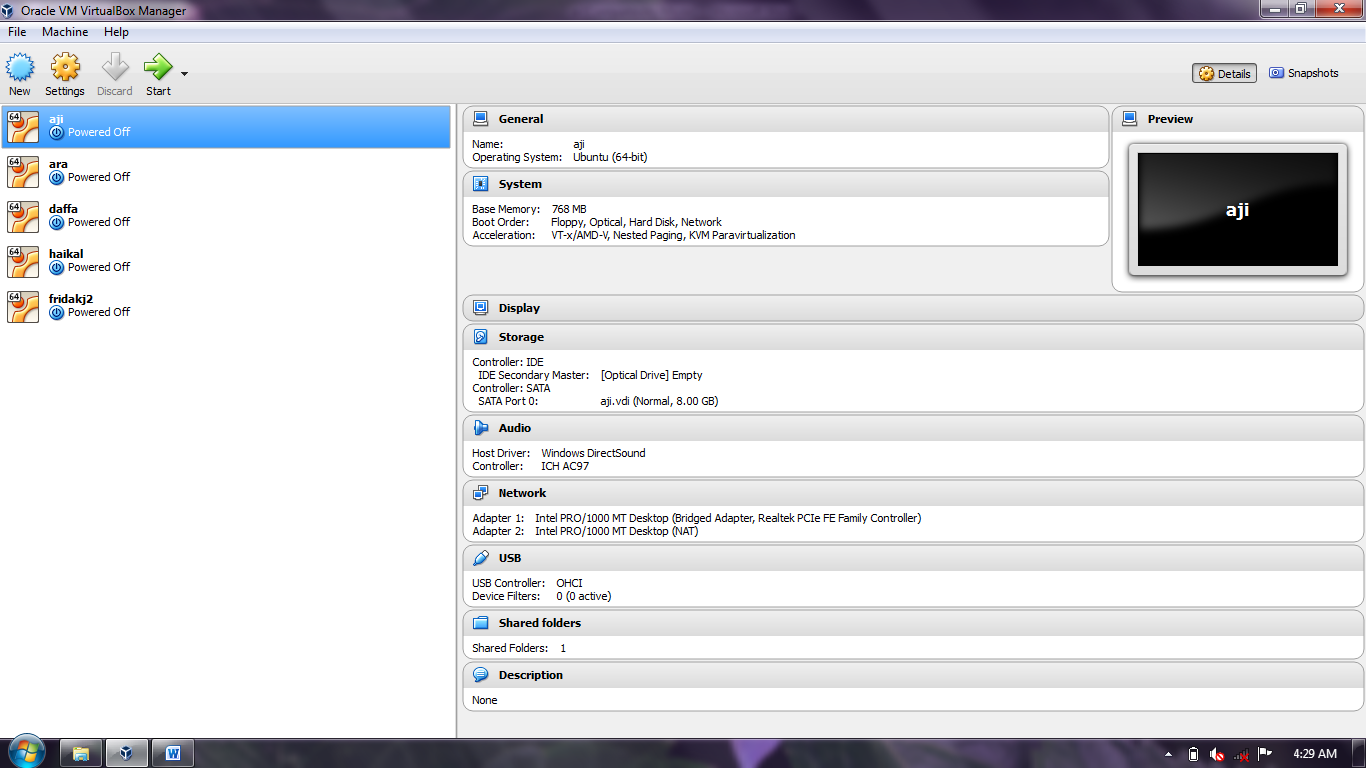Screen dimensions: 1366x768
Task: Click the Description section speech icon
Action: [480, 675]
